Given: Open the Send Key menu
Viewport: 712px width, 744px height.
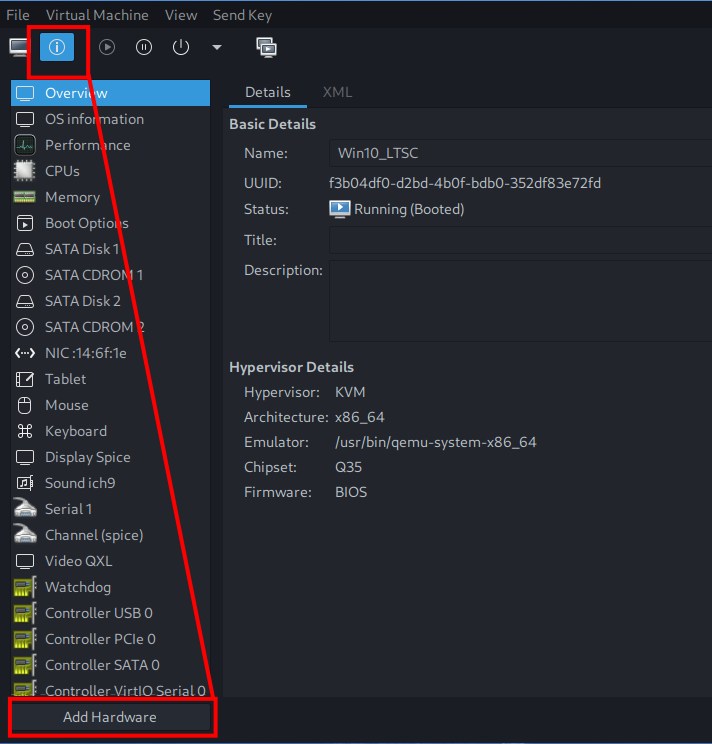Looking at the screenshot, I should (242, 15).
